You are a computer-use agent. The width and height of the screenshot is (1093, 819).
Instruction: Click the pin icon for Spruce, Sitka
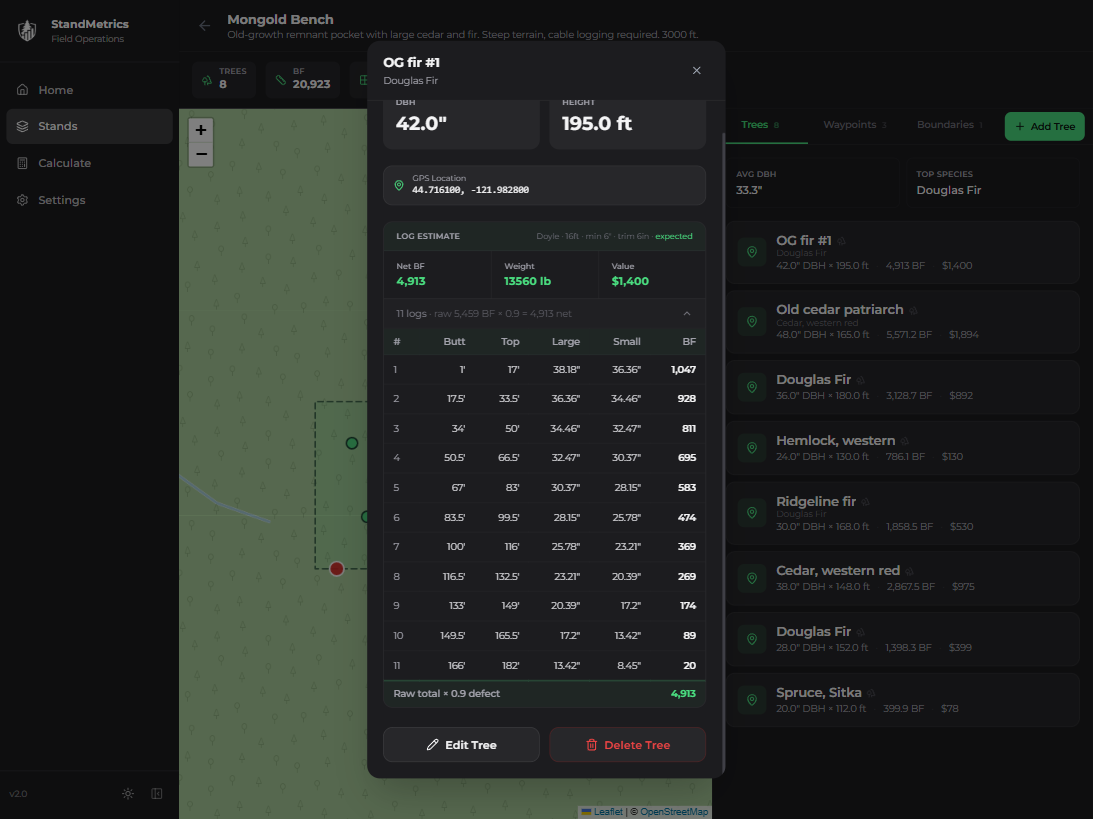click(752, 700)
